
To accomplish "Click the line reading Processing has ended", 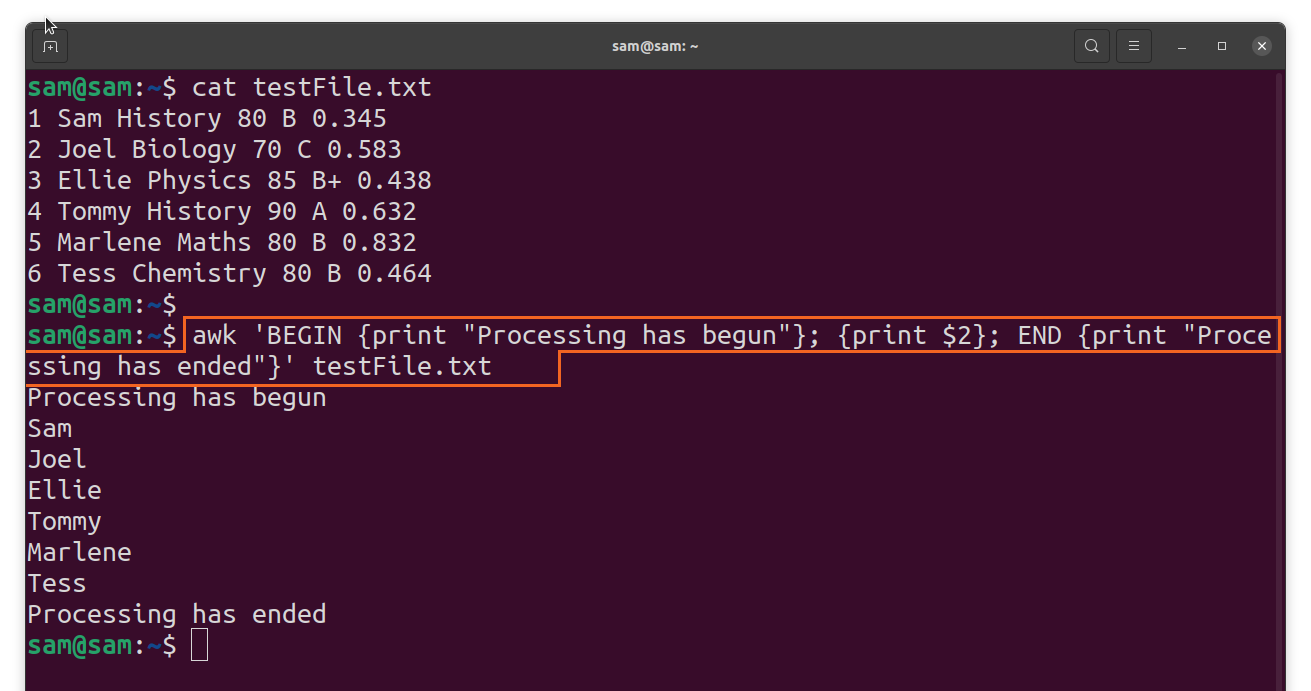I will click(176, 614).
